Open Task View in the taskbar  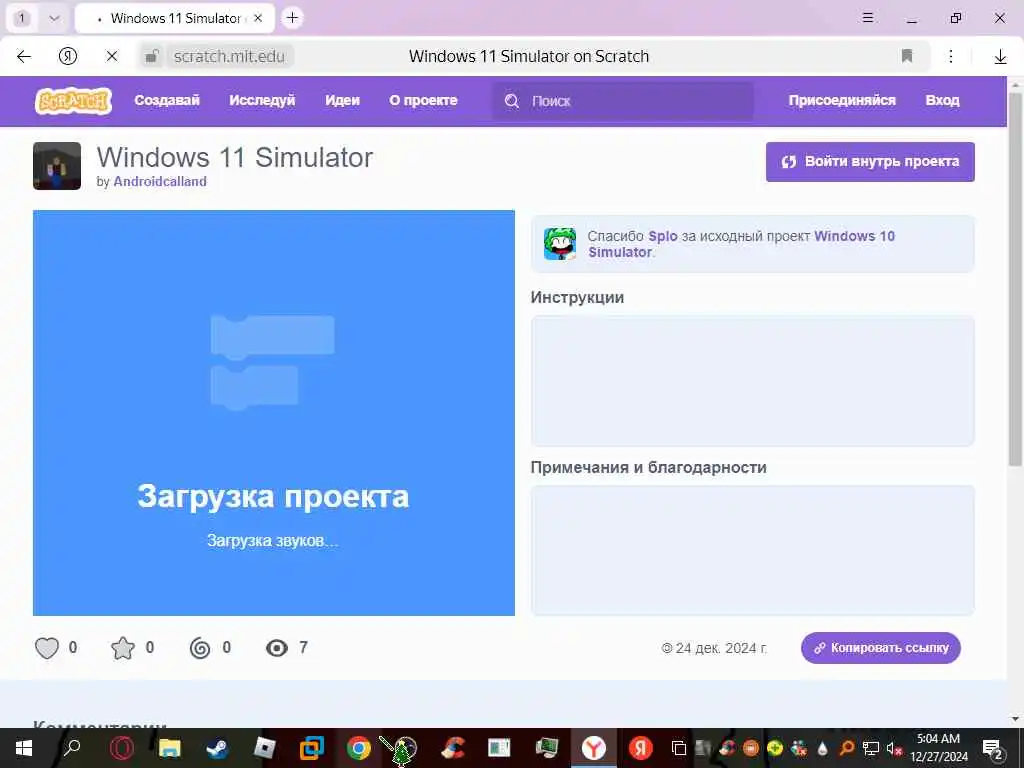679,748
